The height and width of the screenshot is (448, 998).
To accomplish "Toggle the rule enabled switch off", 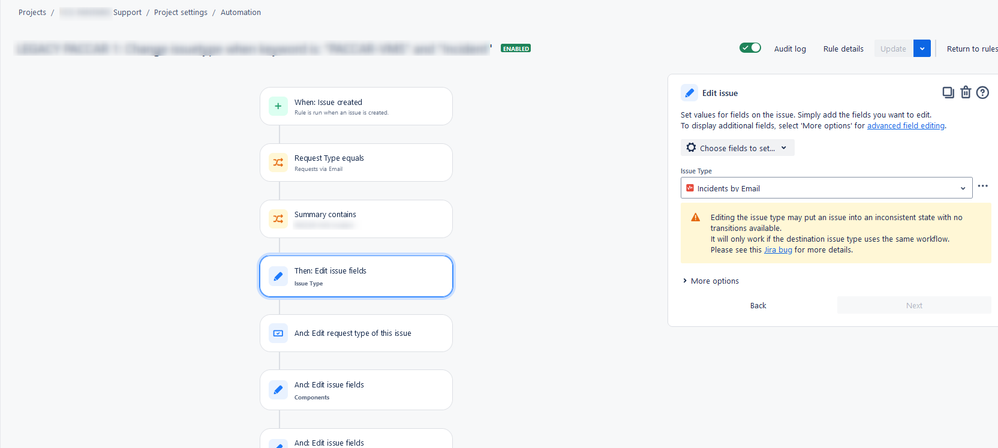I will pos(750,48).
